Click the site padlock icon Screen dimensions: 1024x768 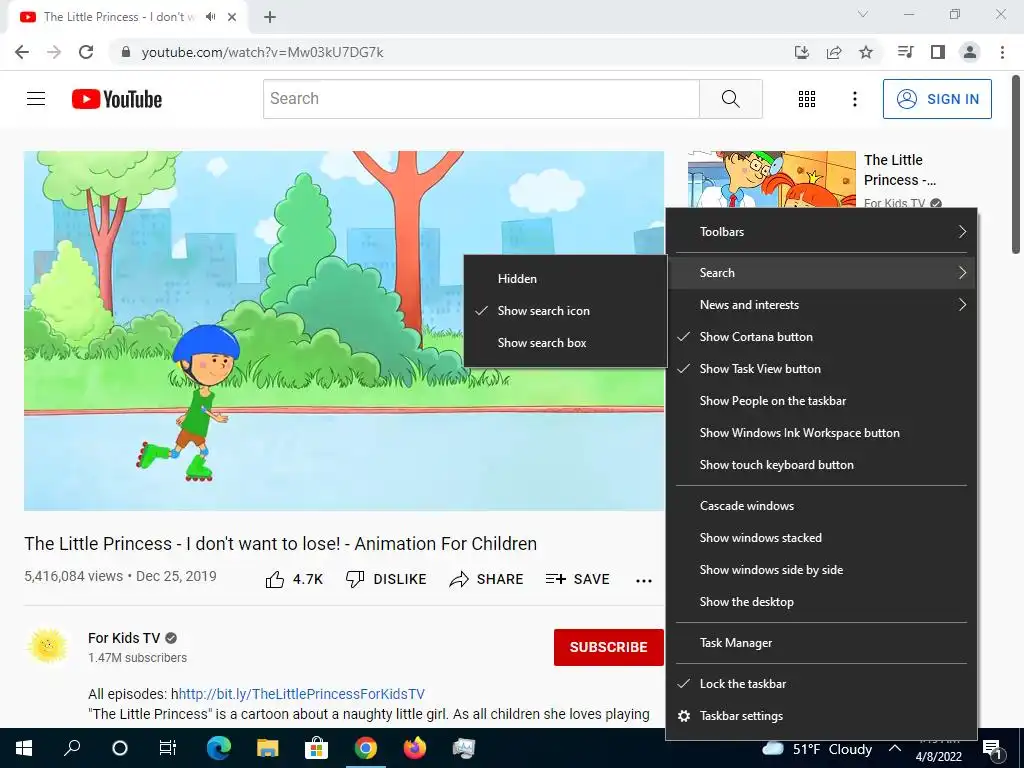(x=126, y=52)
